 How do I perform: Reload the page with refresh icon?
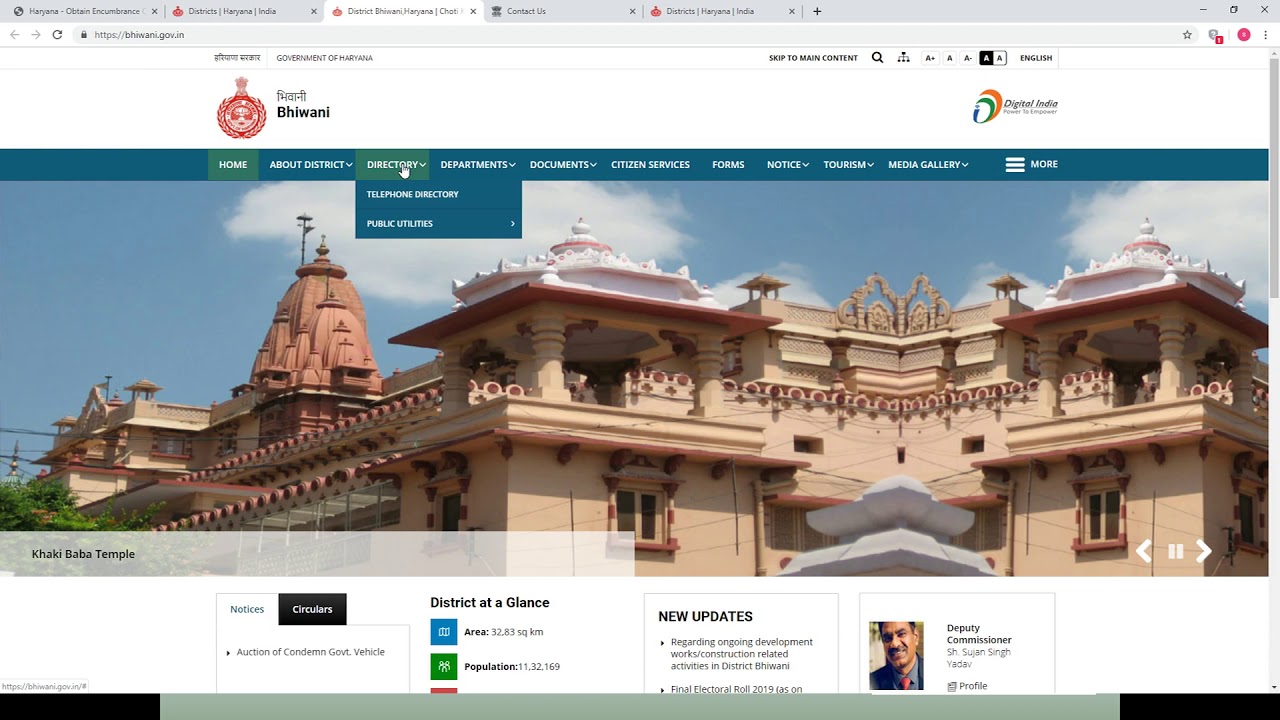tap(57, 34)
